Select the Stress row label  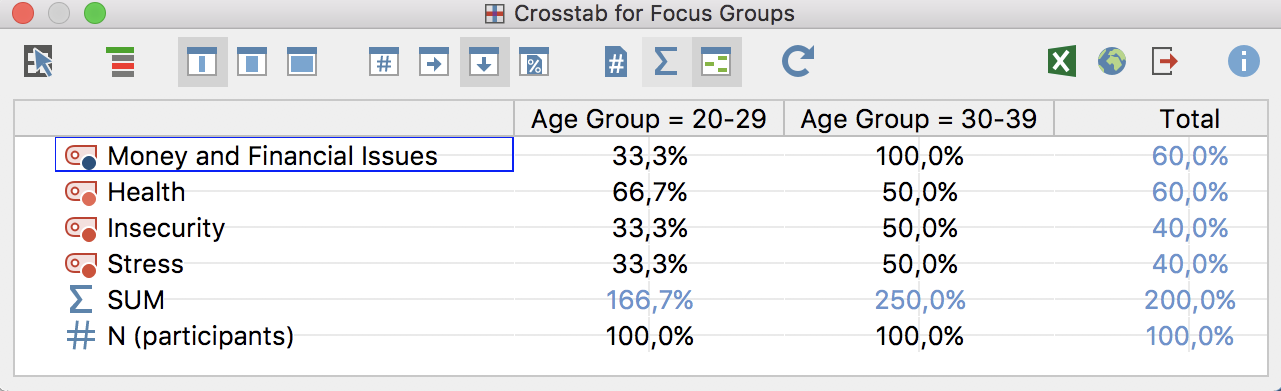145,264
